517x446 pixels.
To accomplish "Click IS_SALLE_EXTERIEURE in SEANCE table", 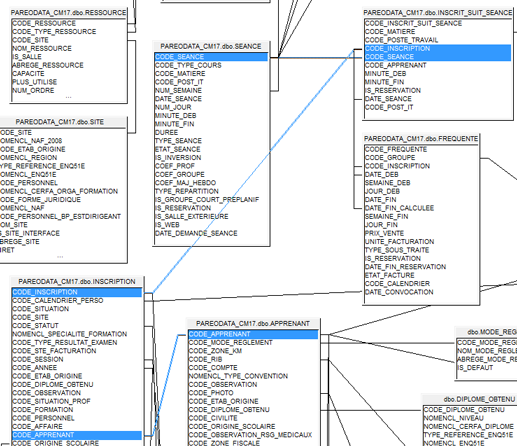I will pos(192,217).
